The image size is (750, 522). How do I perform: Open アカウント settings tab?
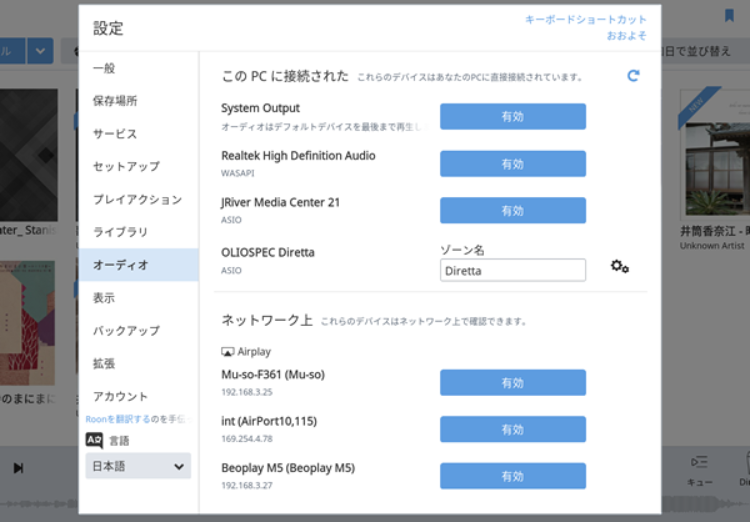tap(139, 396)
